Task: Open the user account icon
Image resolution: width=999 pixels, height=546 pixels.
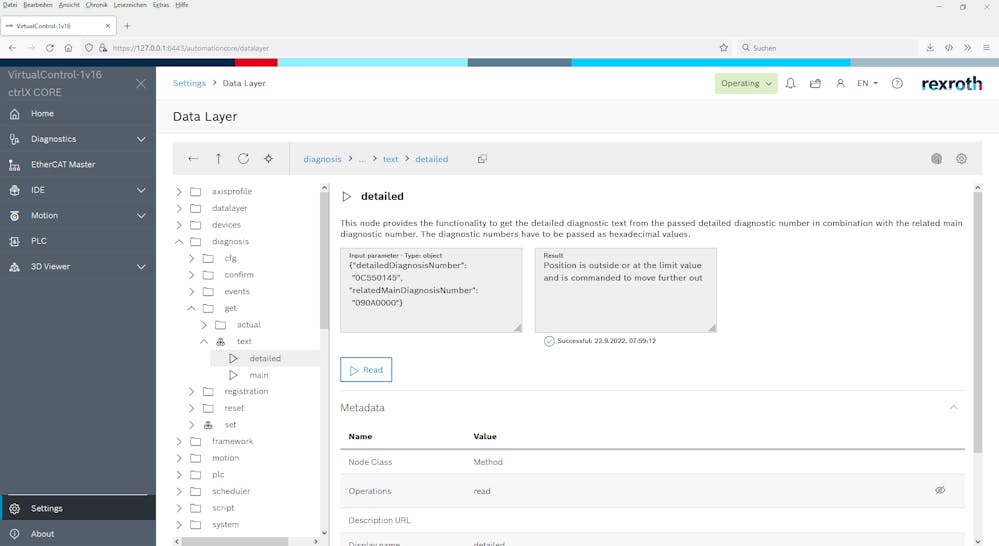Action: (840, 84)
